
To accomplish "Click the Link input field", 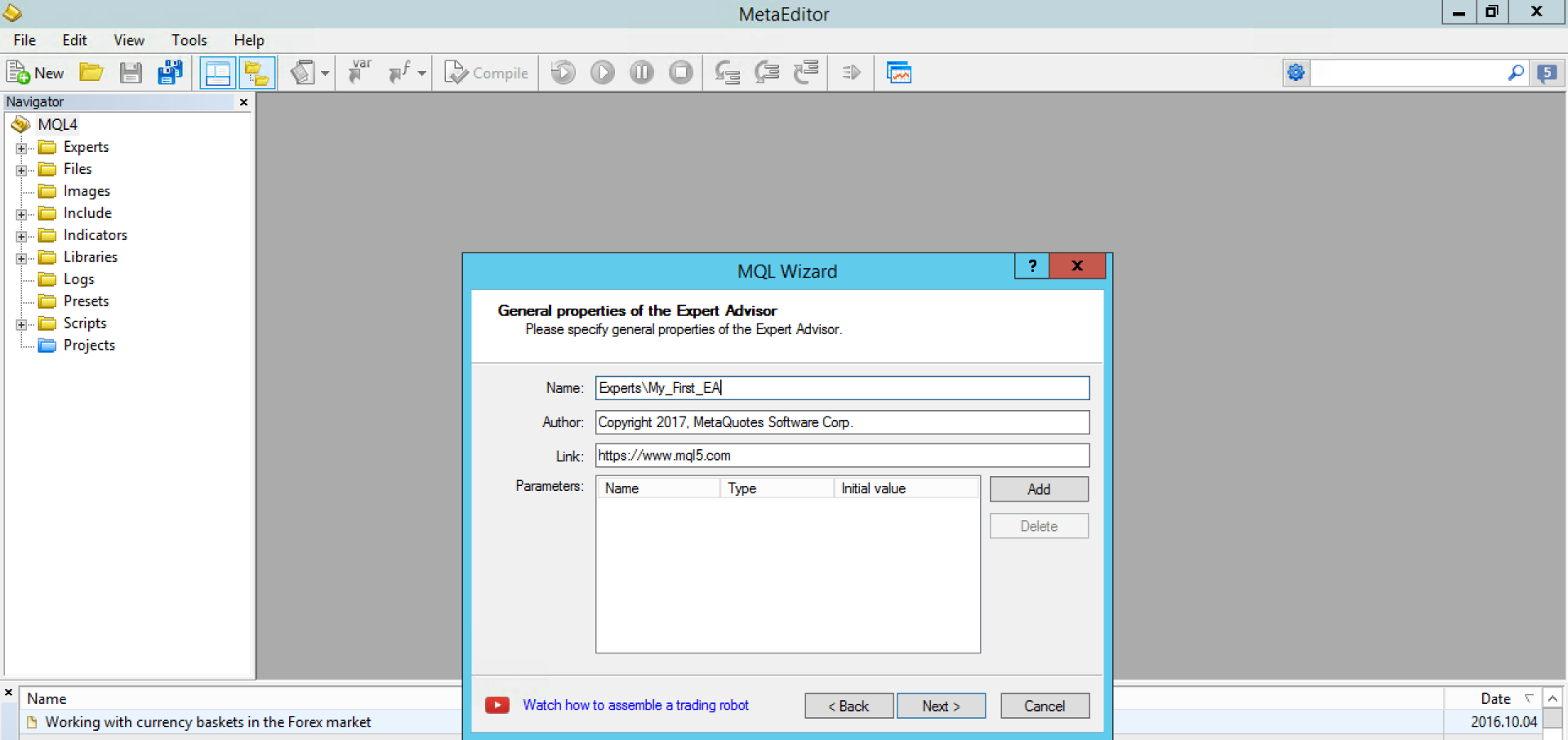I will tap(842, 456).
